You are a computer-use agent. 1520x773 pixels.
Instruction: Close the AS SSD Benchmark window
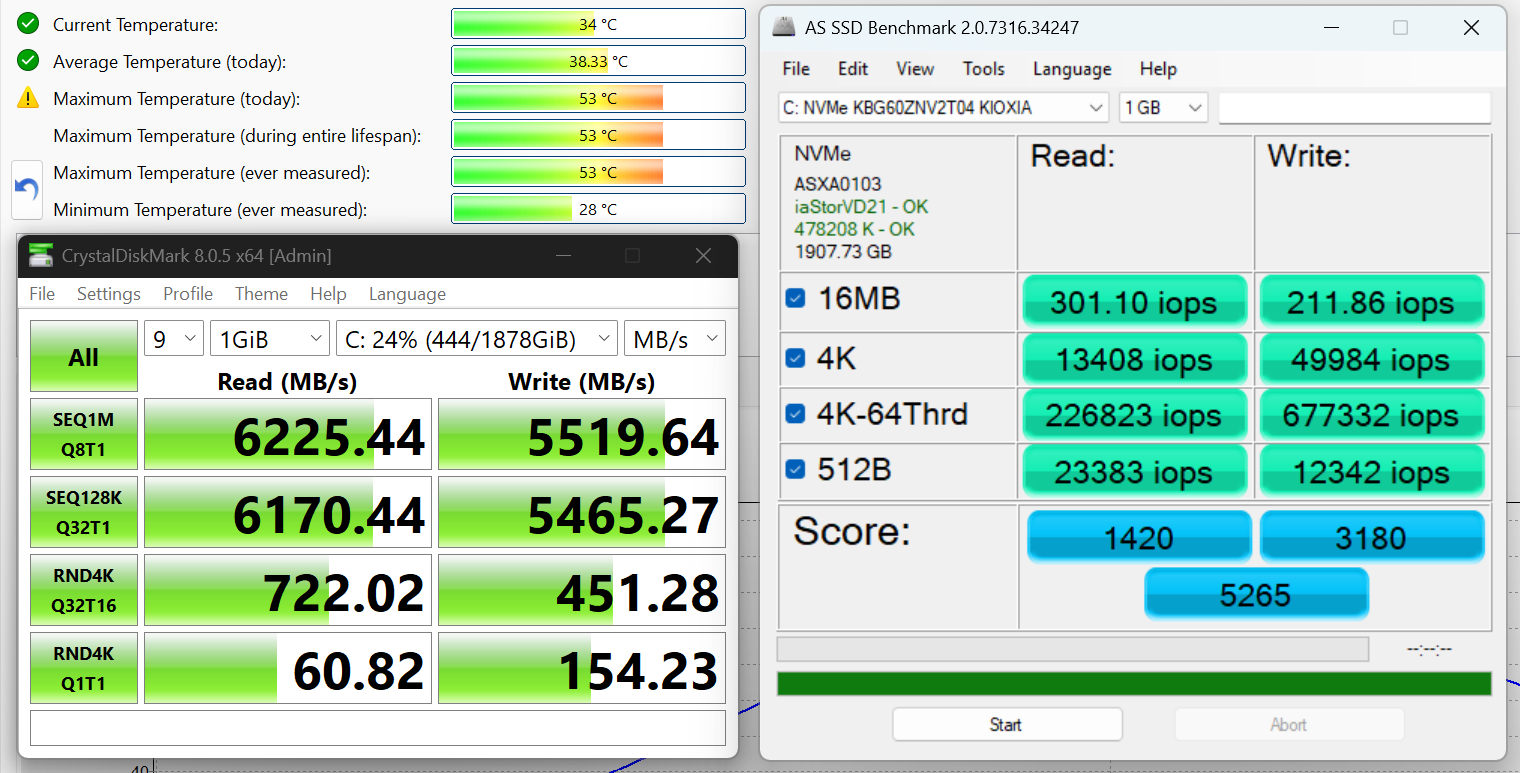click(1471, 28)
